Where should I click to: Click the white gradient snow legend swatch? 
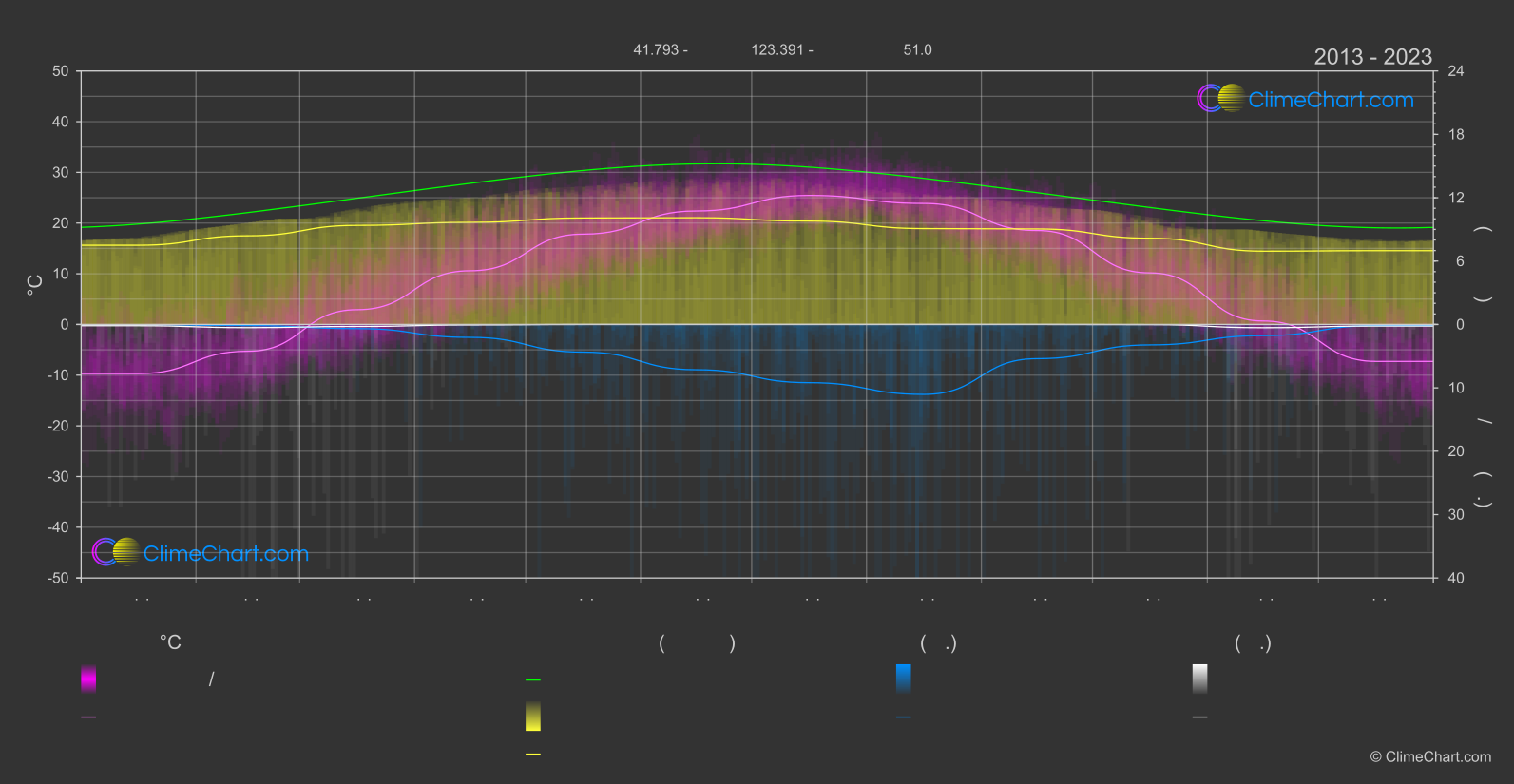click(1200, 679)
